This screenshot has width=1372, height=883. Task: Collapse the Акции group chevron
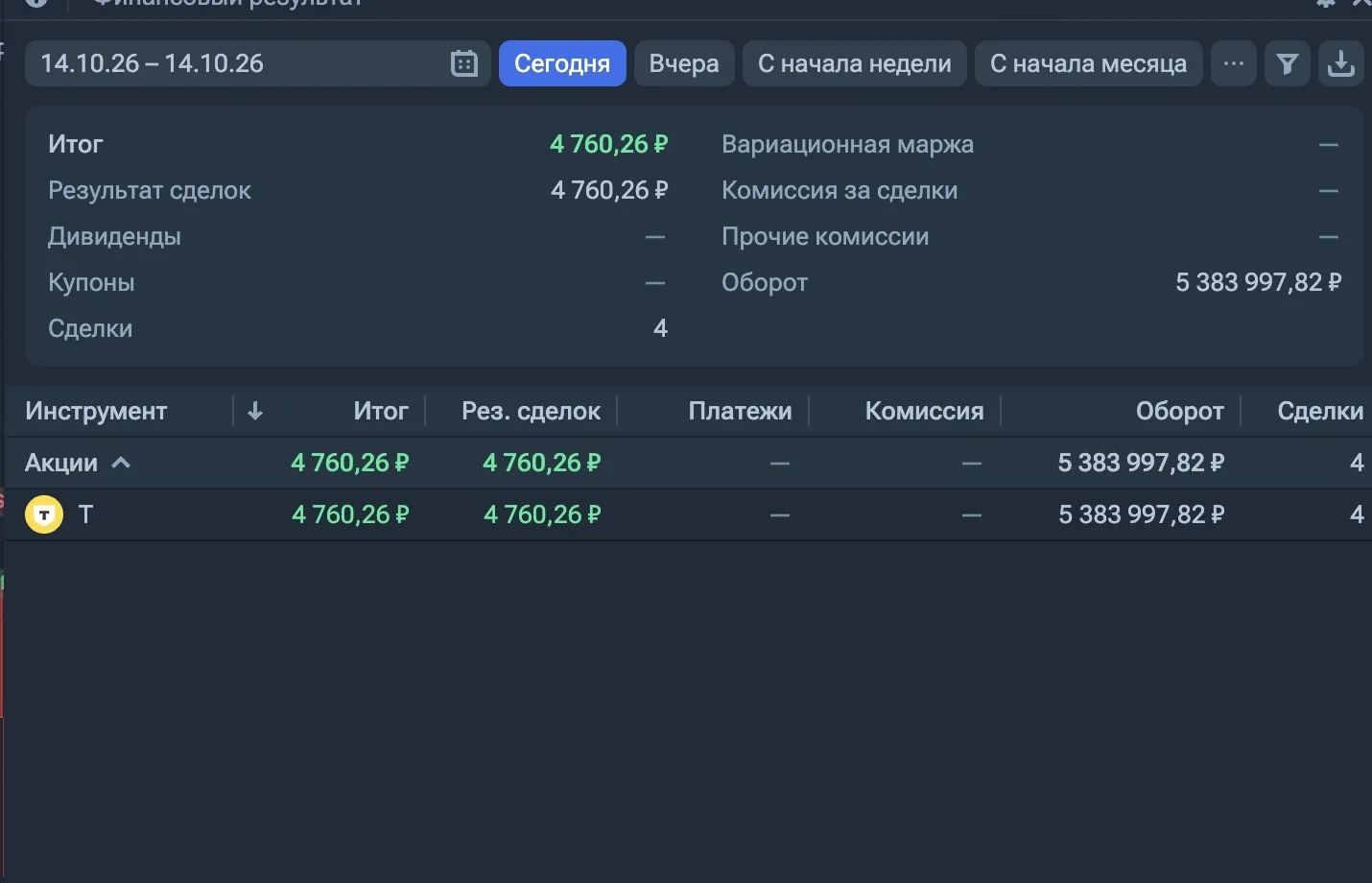point(121,463)
